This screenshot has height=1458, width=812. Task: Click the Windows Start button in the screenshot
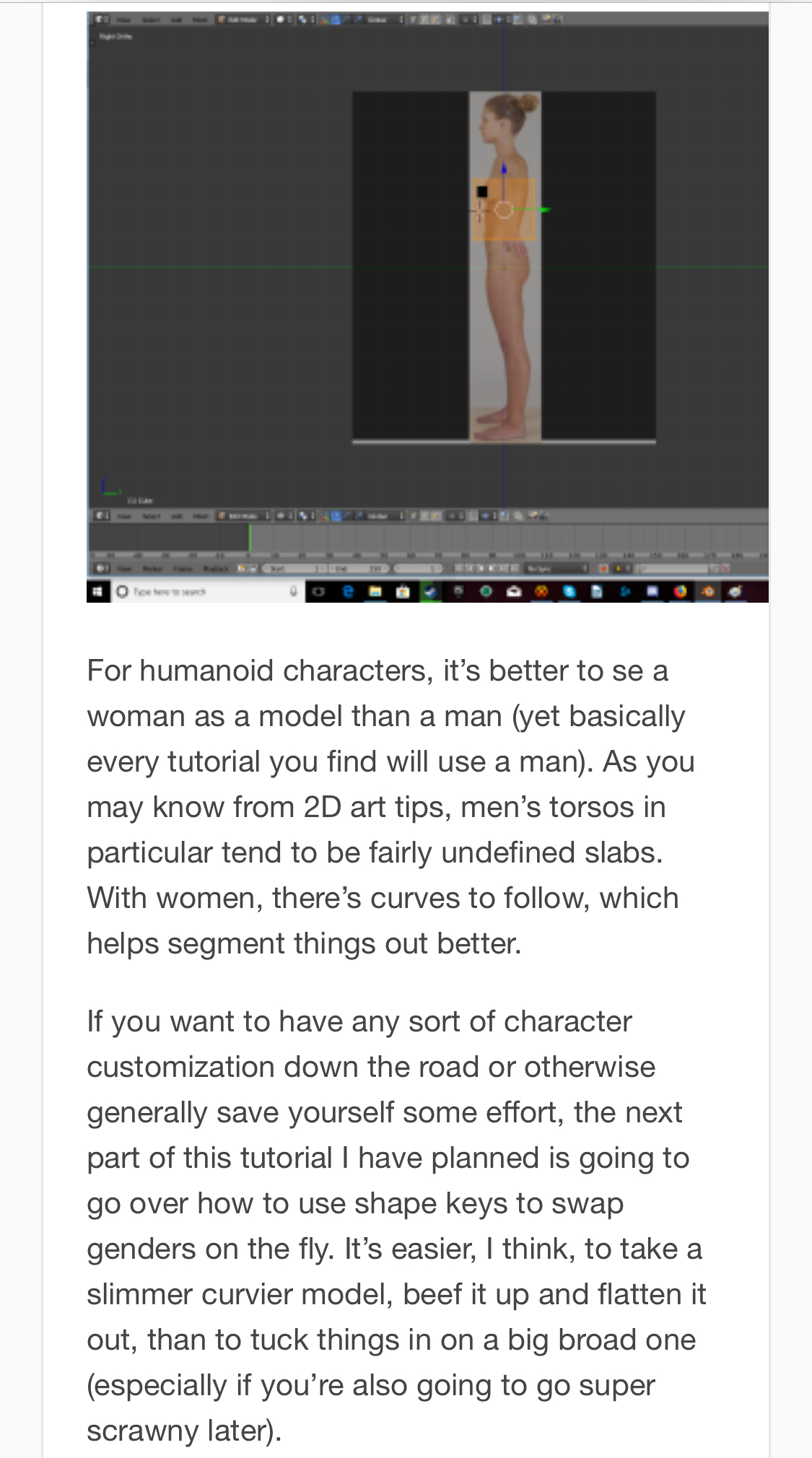(x=97, y=592)
